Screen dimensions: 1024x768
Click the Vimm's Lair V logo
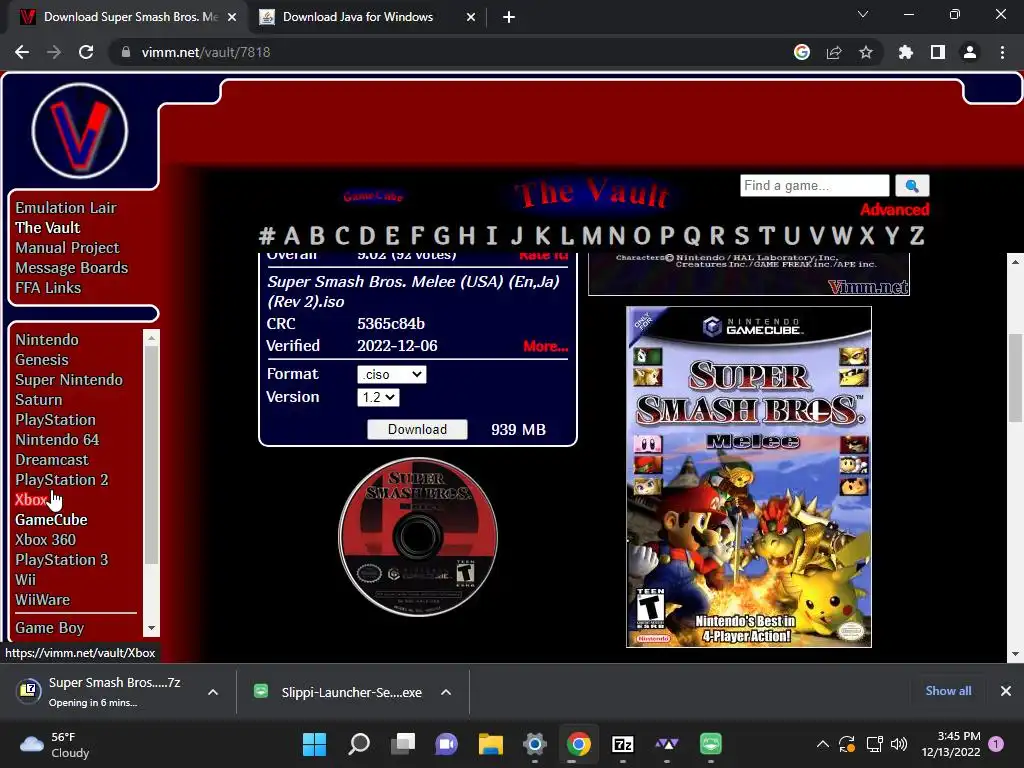pos(80,131)
